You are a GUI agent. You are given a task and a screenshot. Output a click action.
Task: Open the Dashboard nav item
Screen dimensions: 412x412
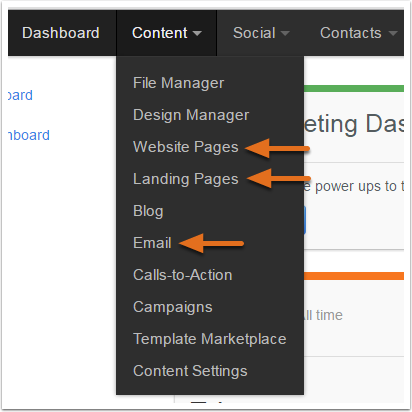click(x=61, y=33)
